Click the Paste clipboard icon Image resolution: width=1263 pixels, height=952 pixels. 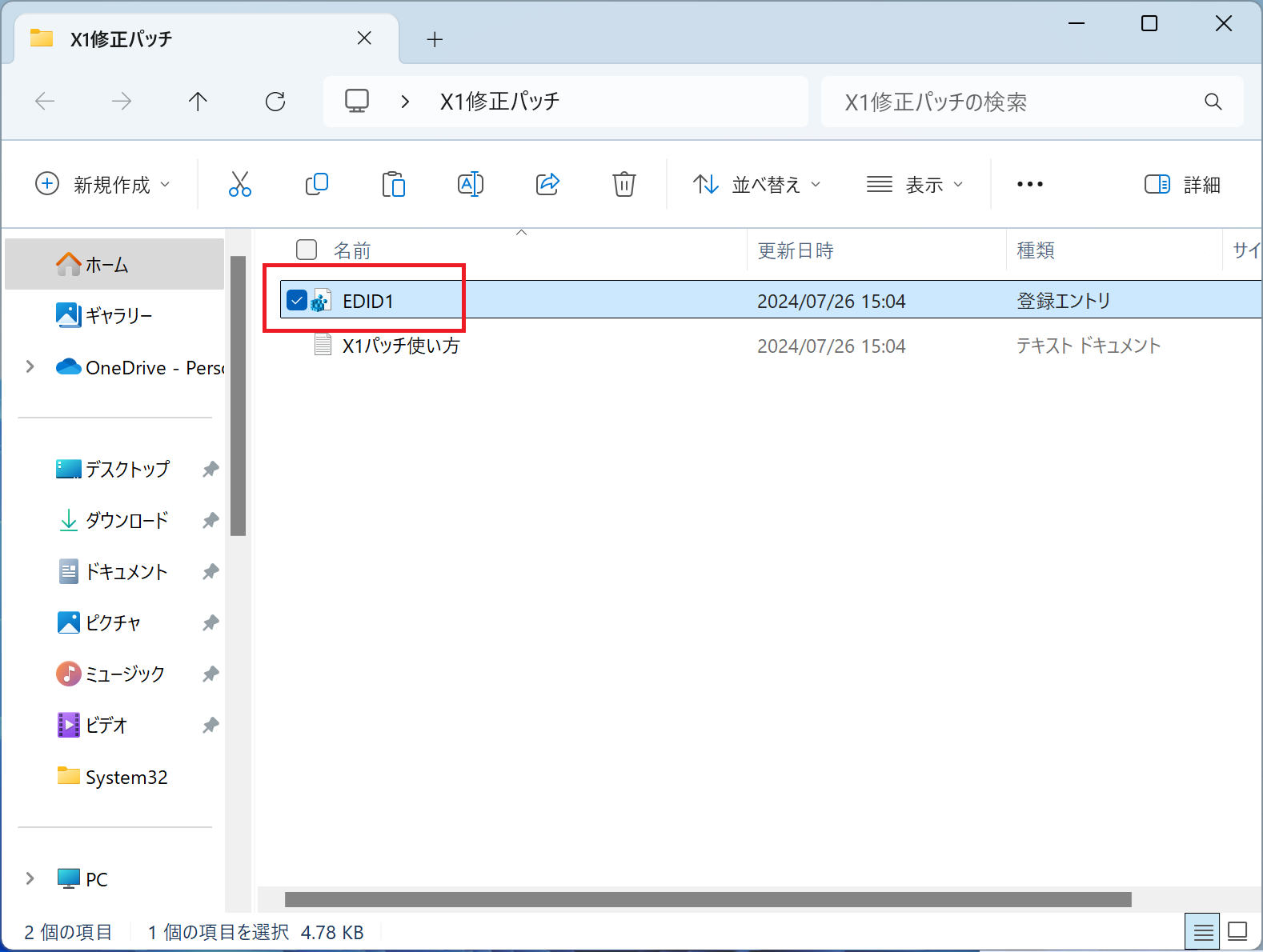tap(393, 184)
